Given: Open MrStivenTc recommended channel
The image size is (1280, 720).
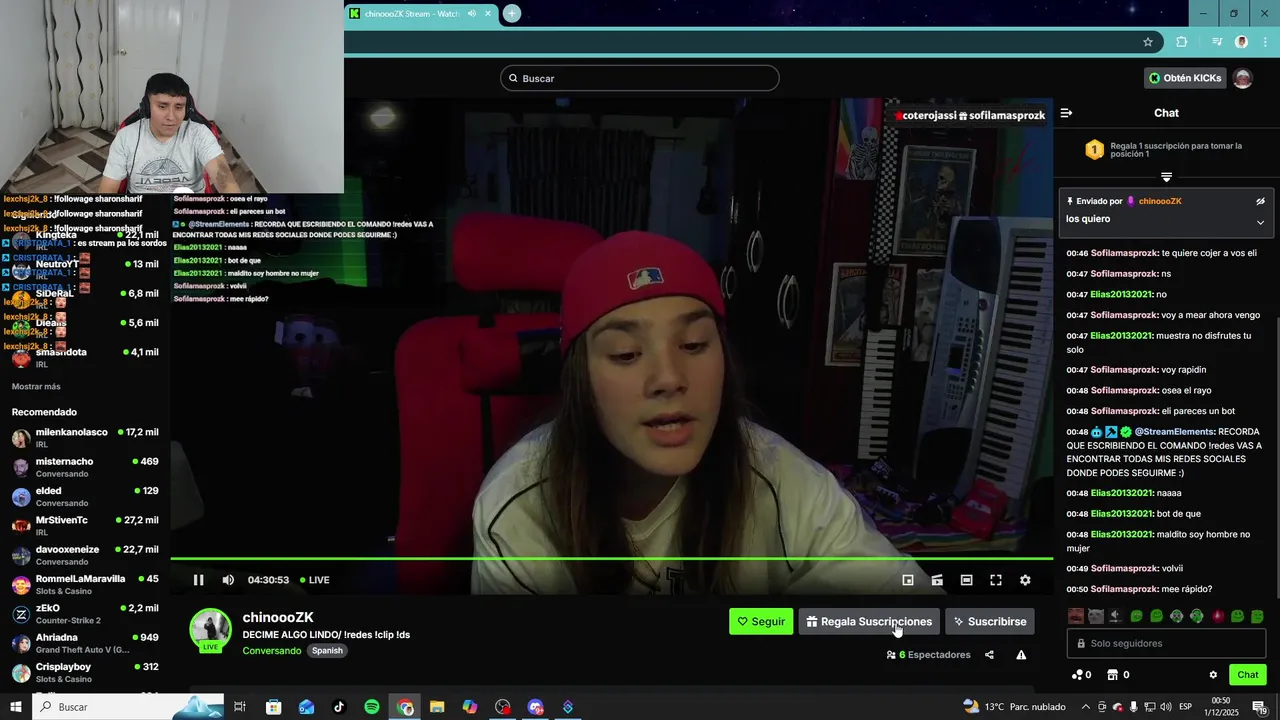Looking at the screenshot, I should click(x=85, y=525).
